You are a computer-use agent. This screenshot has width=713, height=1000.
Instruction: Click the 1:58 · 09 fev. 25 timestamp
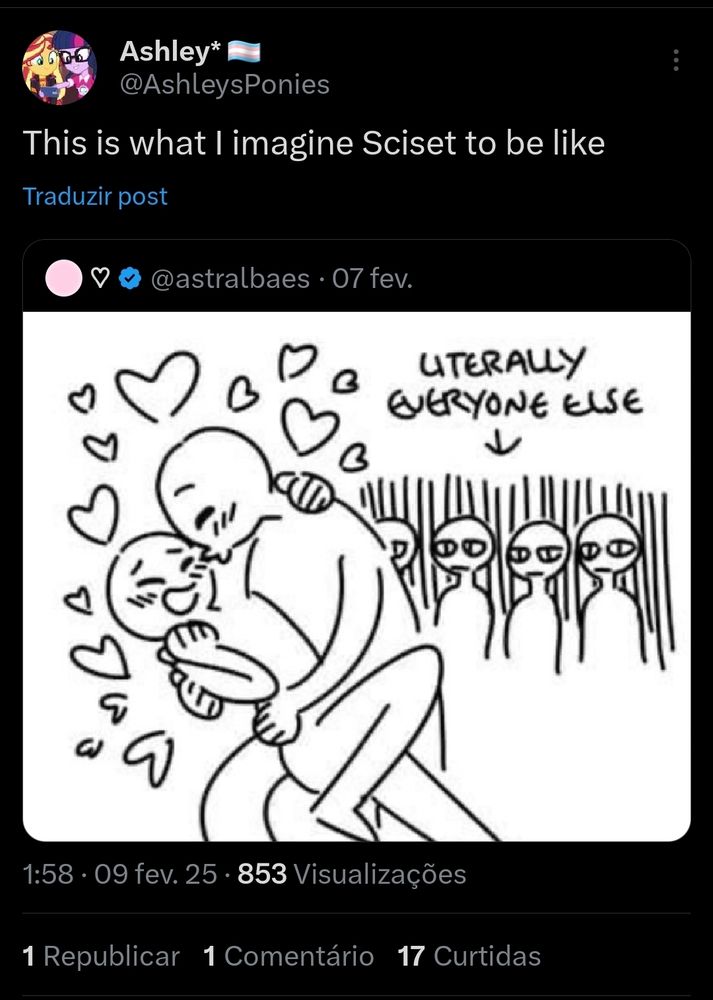click(x=120, y=874)
